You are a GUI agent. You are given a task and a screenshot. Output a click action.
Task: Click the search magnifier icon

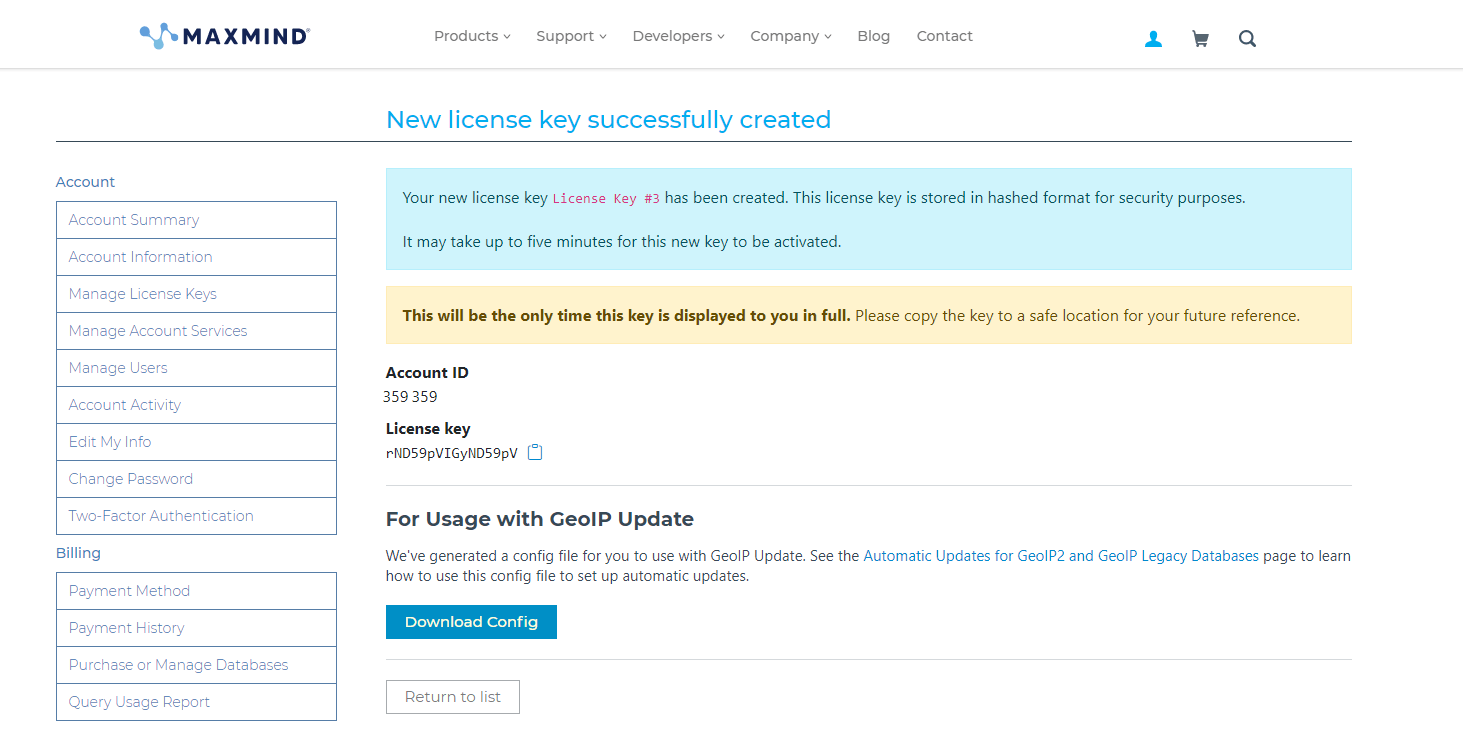[1247, 39]
